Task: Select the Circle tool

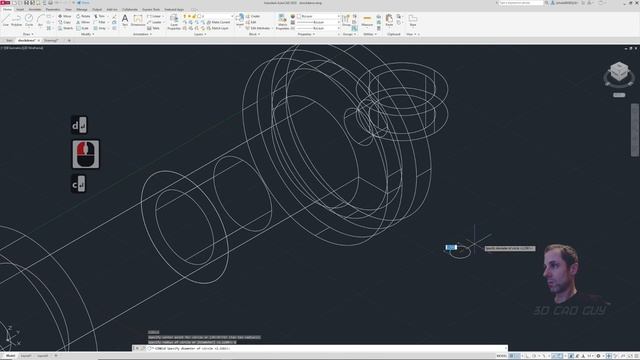Action: pyautogui.click(x=29, y=20)
